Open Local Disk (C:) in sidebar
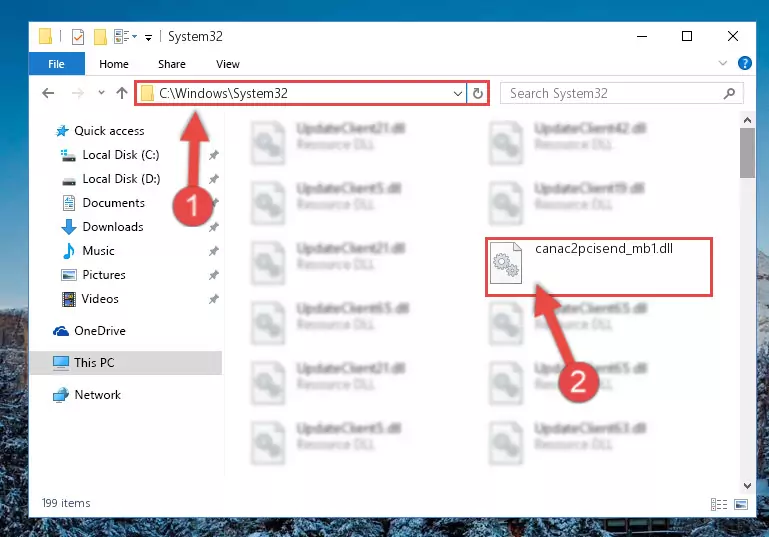Image resolution: width=769 pixels, height=537 pixels. [121, 155]
